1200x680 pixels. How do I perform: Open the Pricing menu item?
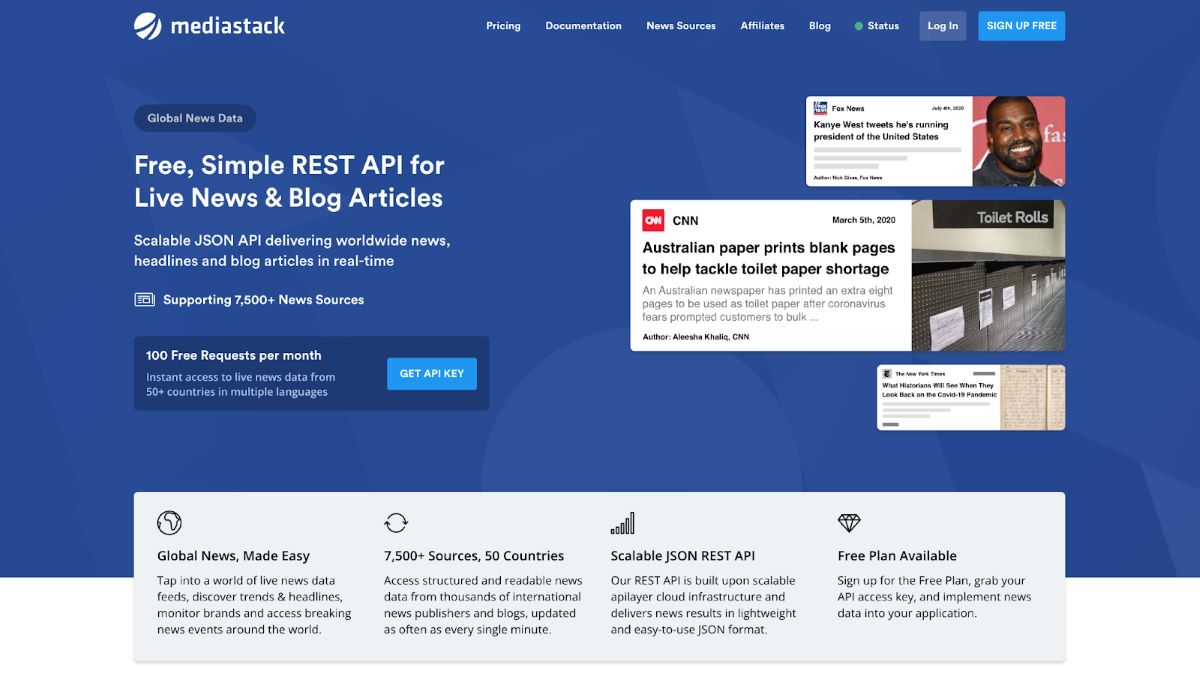point(503,26)
